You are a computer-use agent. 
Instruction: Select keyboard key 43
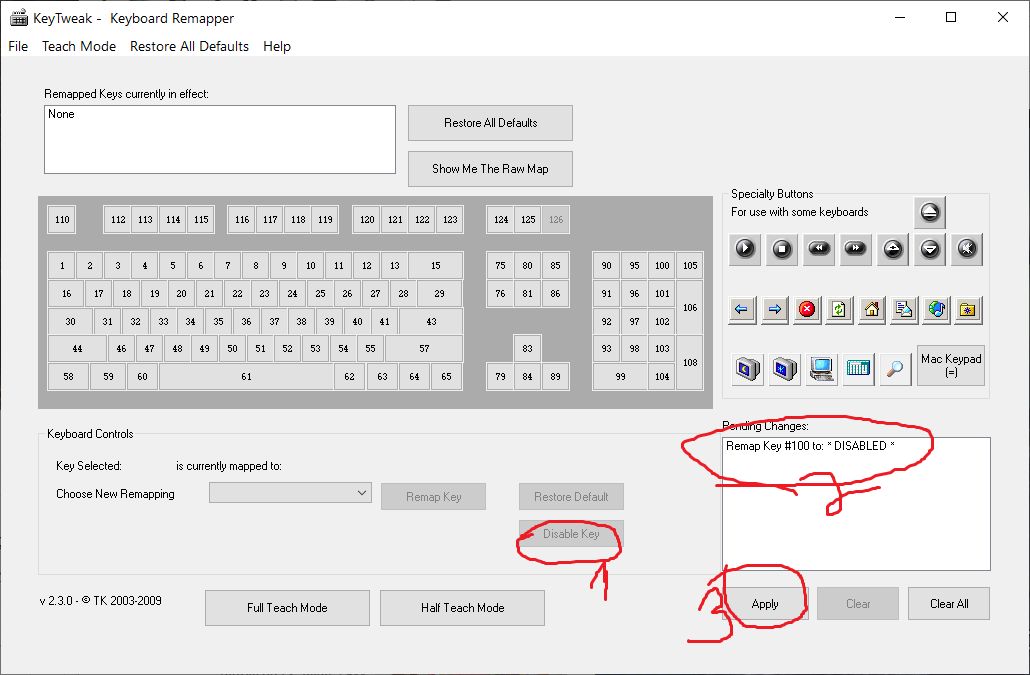(431, 321)
